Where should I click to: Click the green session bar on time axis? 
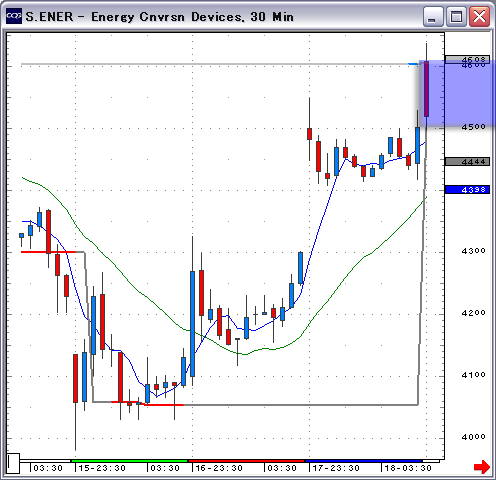coord(130,461)
